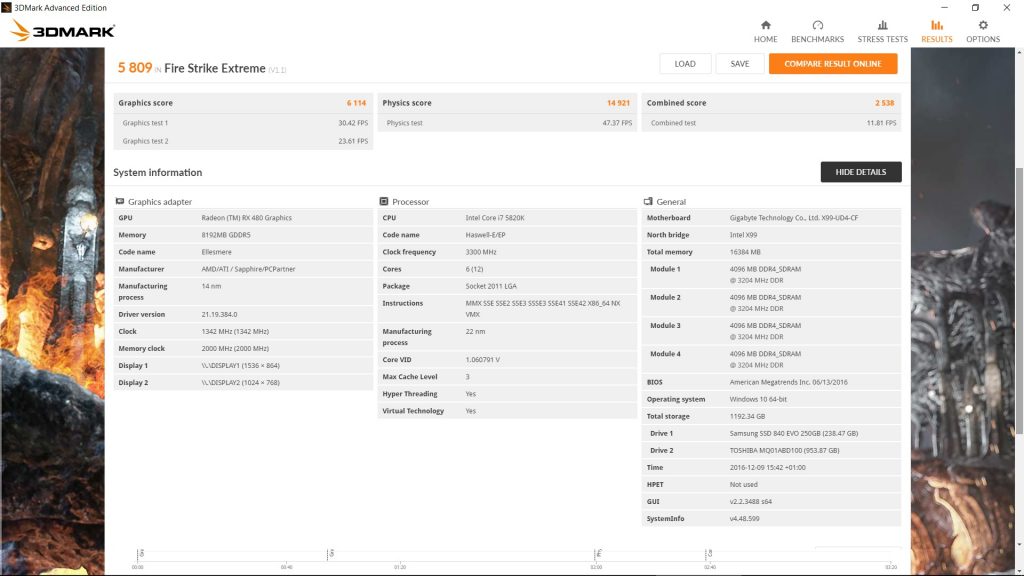This screenshot has width=1024, height=576.
Task: Click Total memory value 16384 MB
Action: 745,252
